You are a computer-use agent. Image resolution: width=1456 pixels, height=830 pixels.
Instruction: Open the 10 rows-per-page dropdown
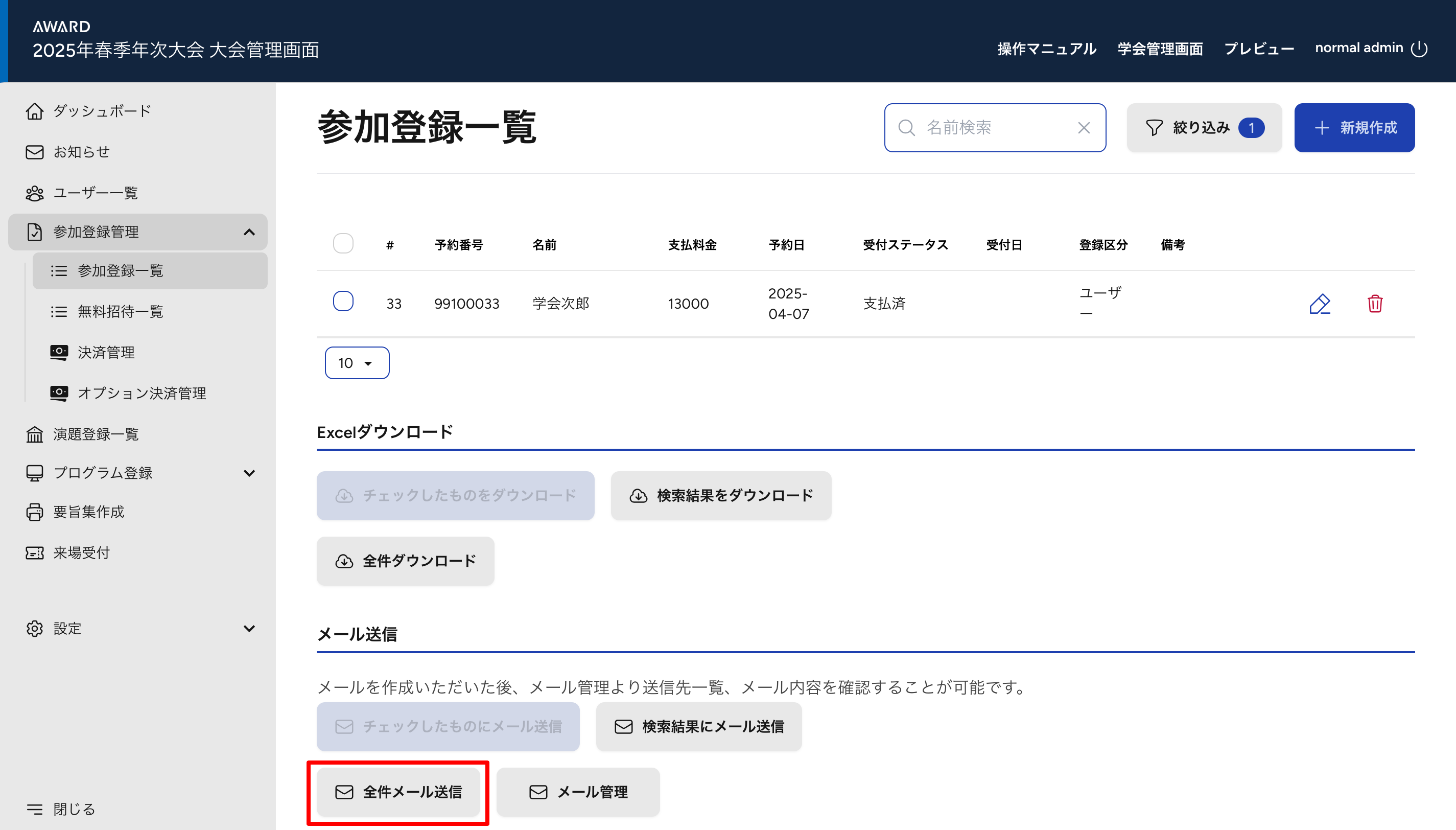[357, 363]
